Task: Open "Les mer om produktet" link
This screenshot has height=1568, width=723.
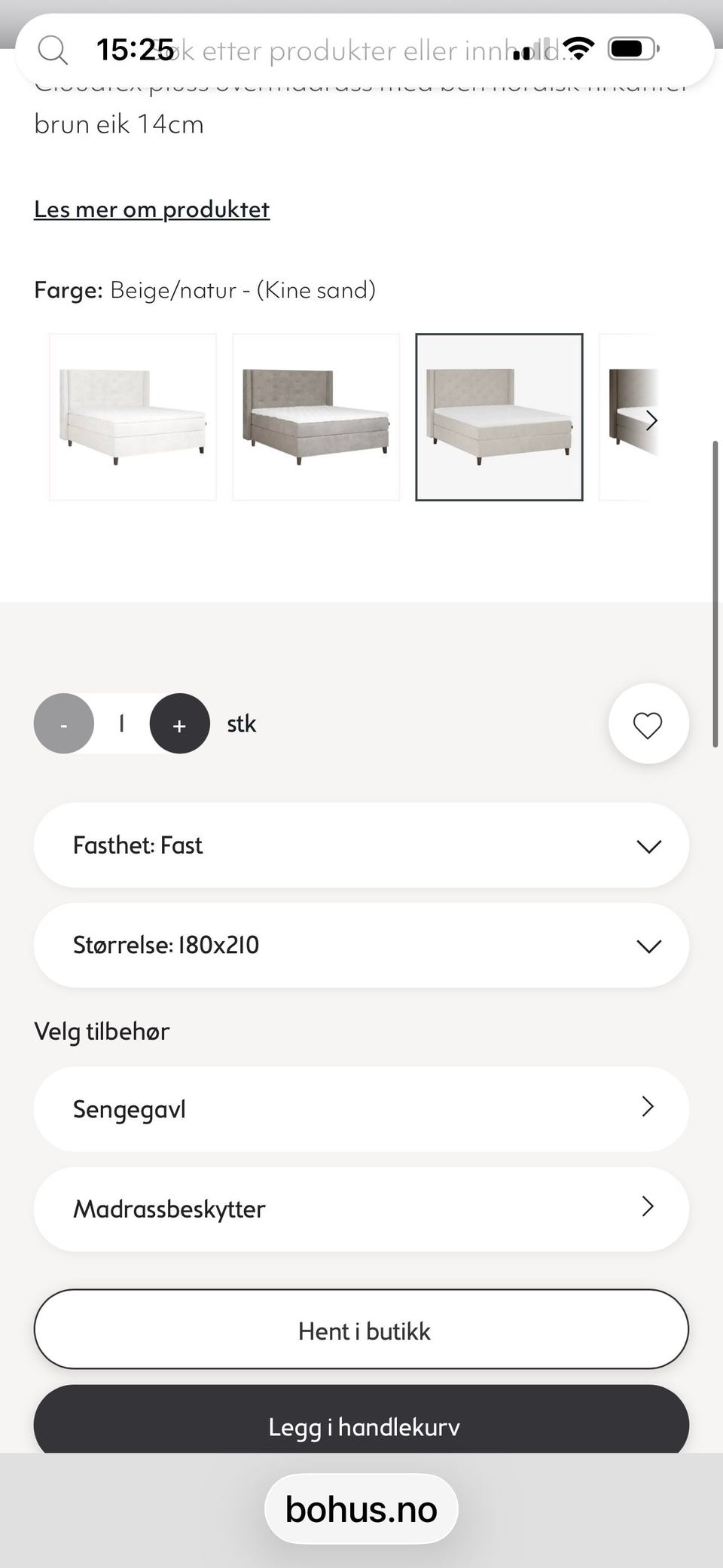Action: [x=151, y=209]
